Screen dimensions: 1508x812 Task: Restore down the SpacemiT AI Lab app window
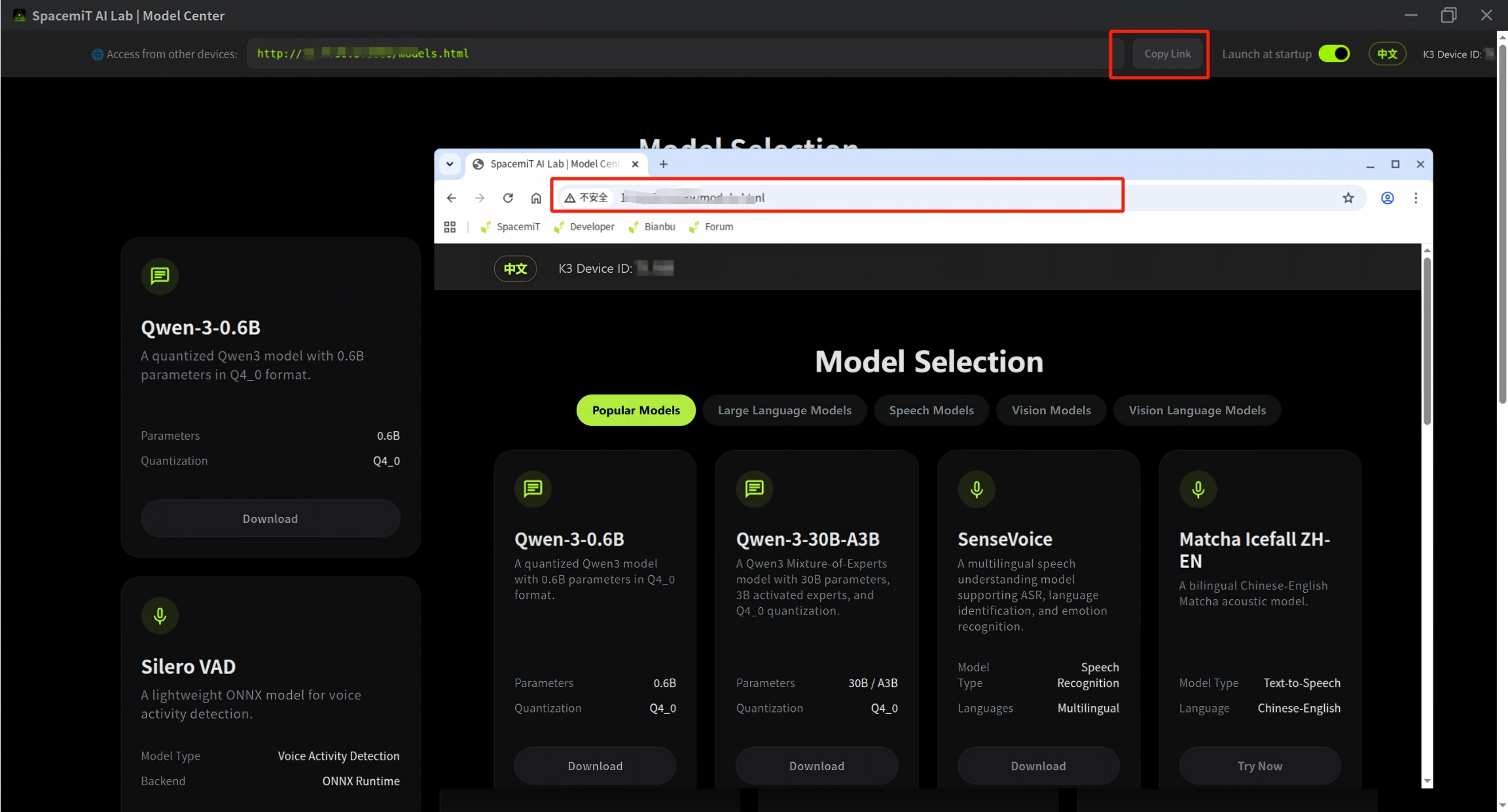point(1448,15)
